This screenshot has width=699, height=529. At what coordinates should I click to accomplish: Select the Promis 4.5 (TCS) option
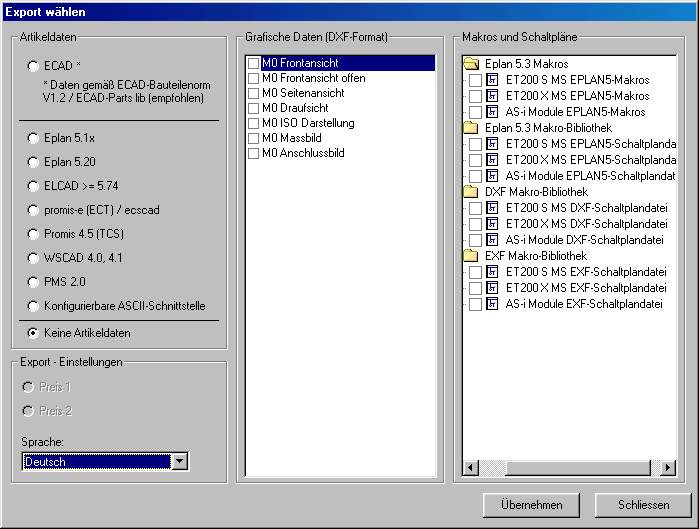(33, 234)
